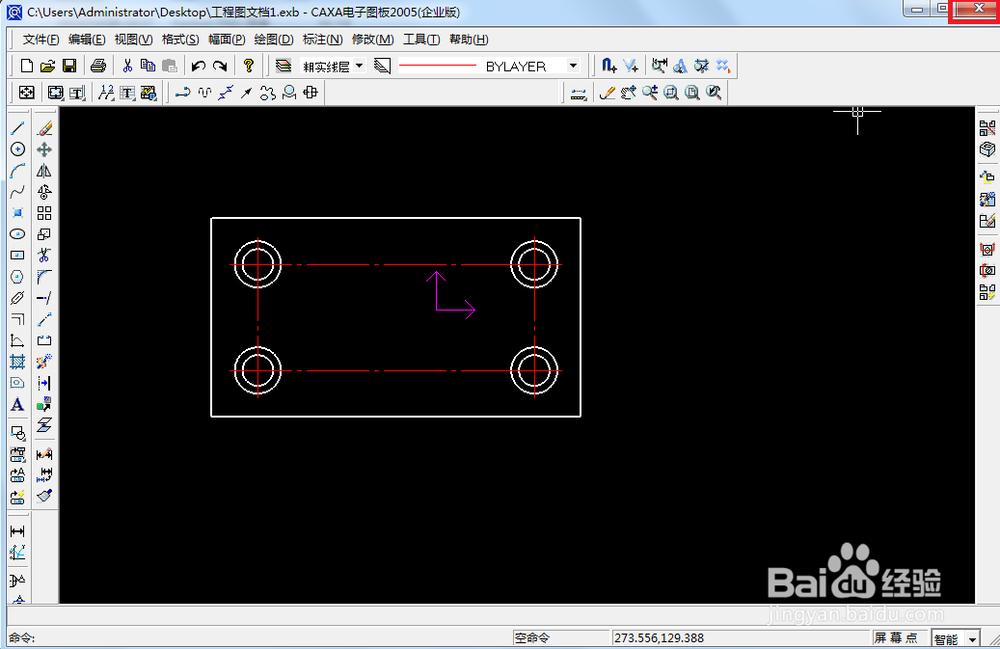Open the 格式(S) menu
Image resolution: width=1000 pixels, height=649 pixels.
(x=180, y=40)
